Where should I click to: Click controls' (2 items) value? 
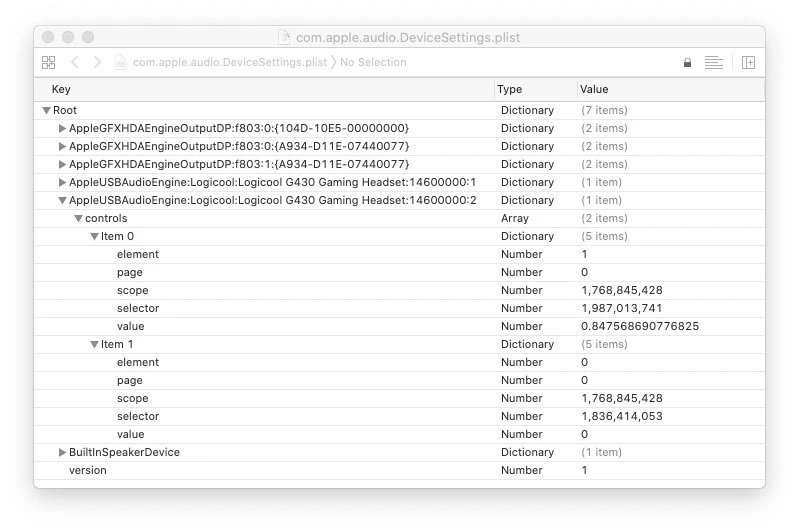click(x=604, y=218)
